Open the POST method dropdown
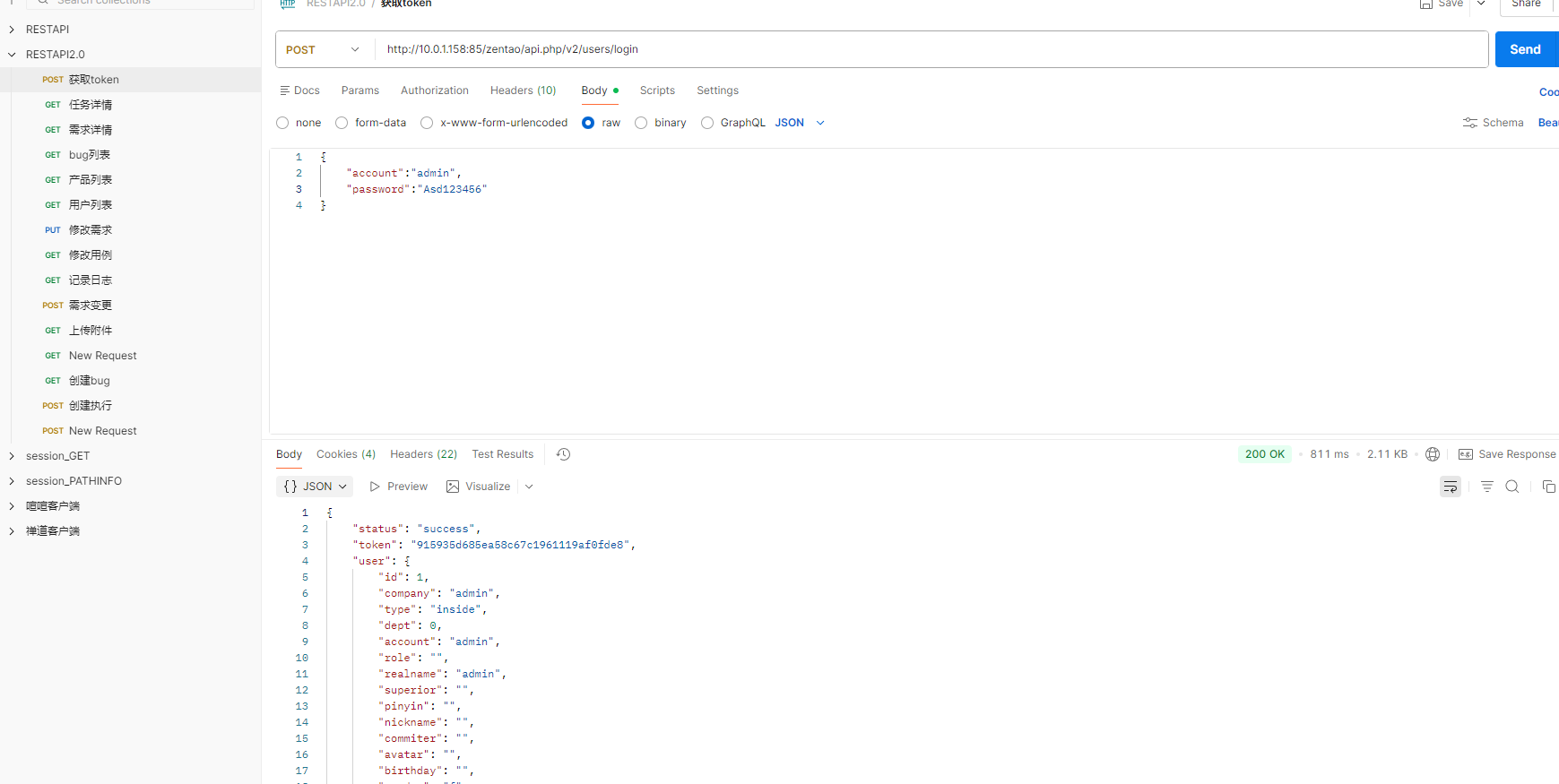The width and height of the screenshot is (1559, 784). click(324, 49)
